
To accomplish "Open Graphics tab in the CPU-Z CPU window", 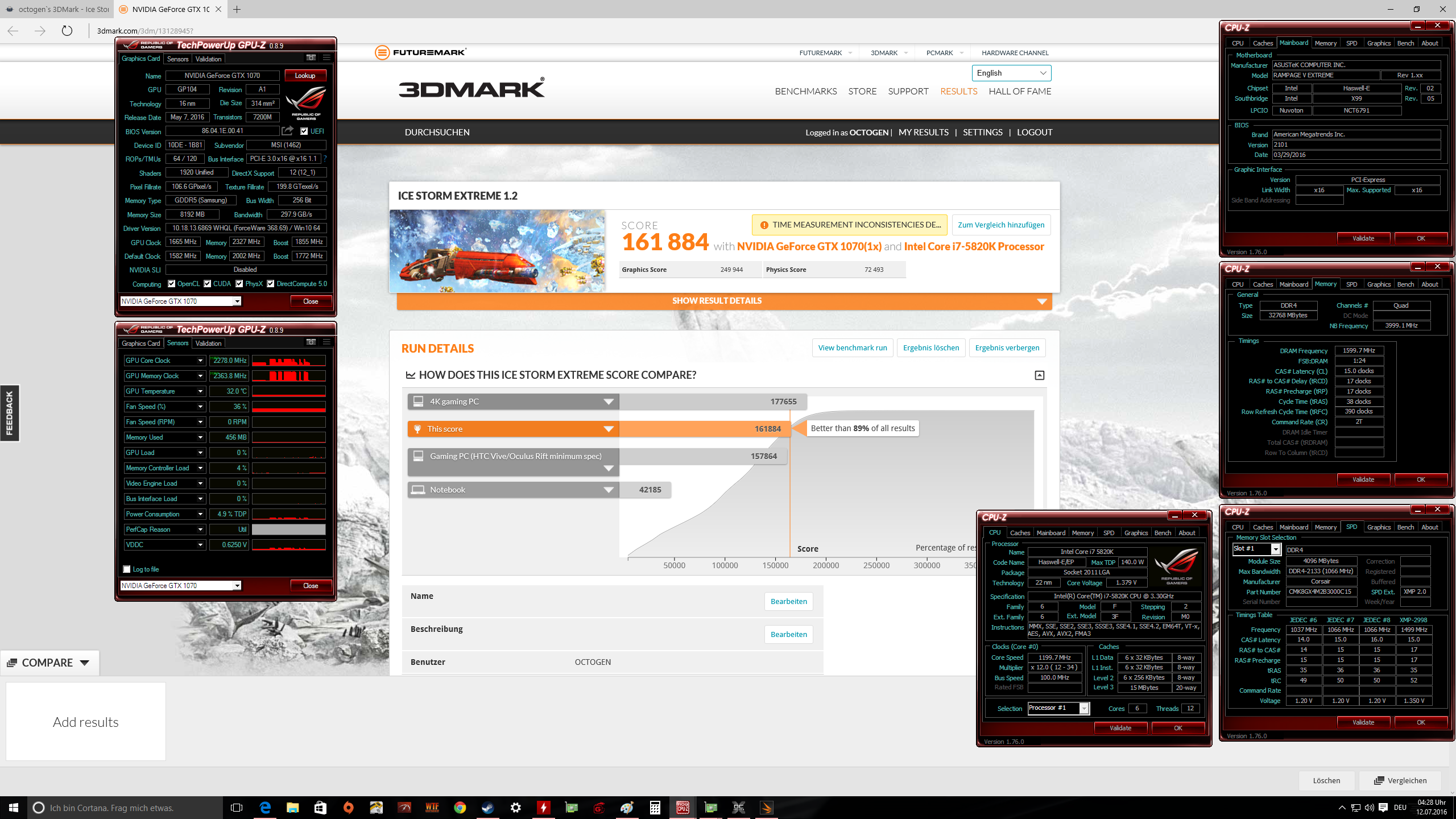I will [x=1136, y=533].
